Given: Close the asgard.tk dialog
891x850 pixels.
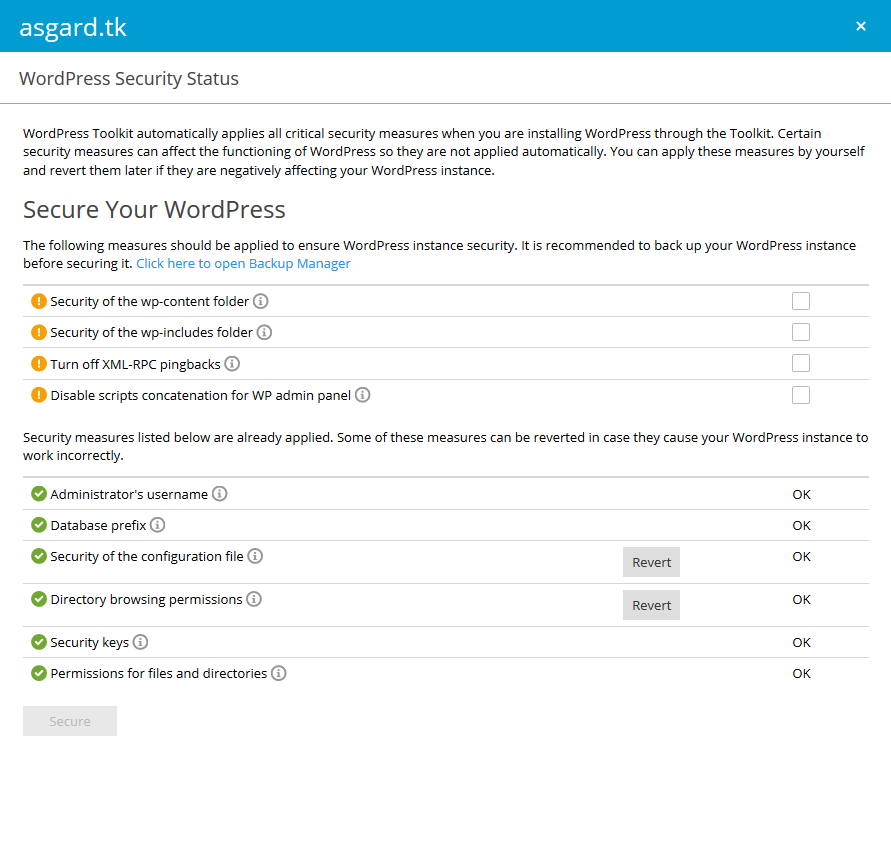Looking at the screenshot, I should [x=861, y=26].
